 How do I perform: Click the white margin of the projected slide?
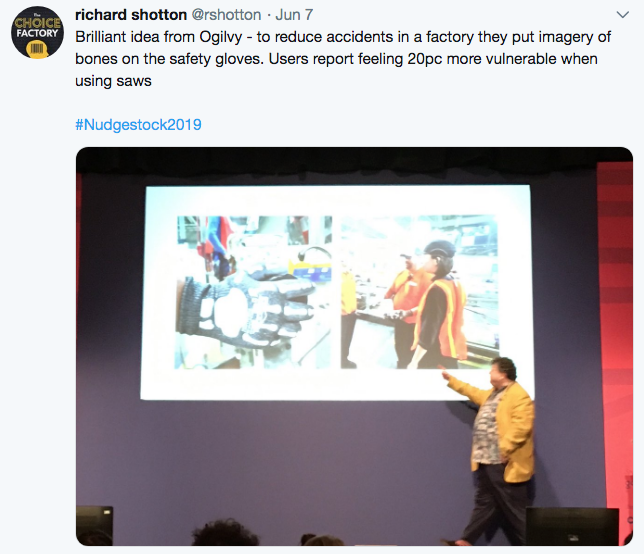[x=337, y=384]
